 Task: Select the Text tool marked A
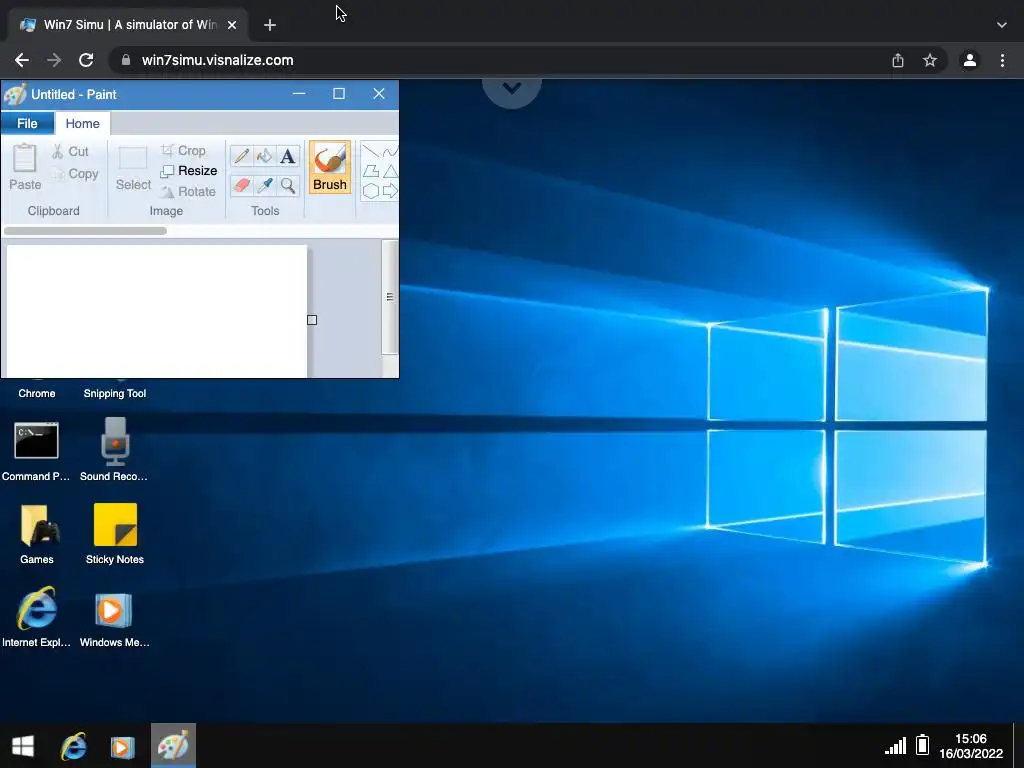point(288,156)
